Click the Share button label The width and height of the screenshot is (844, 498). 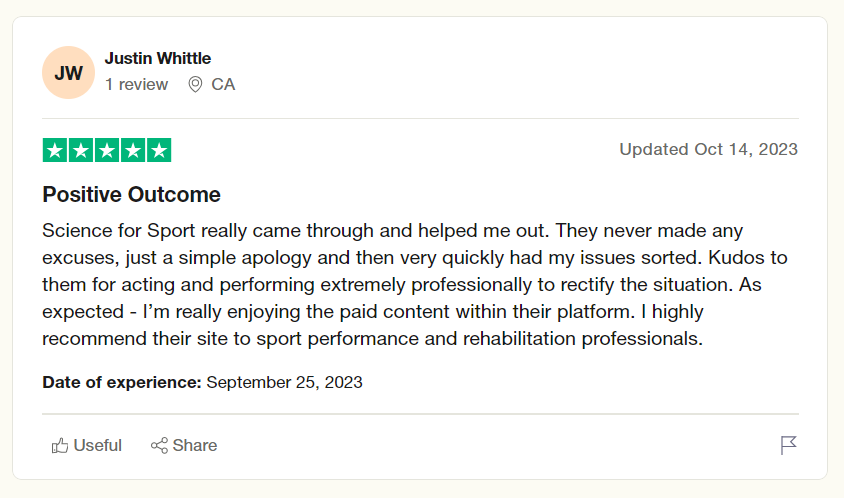pyautogui.click(x=195, y=445)
